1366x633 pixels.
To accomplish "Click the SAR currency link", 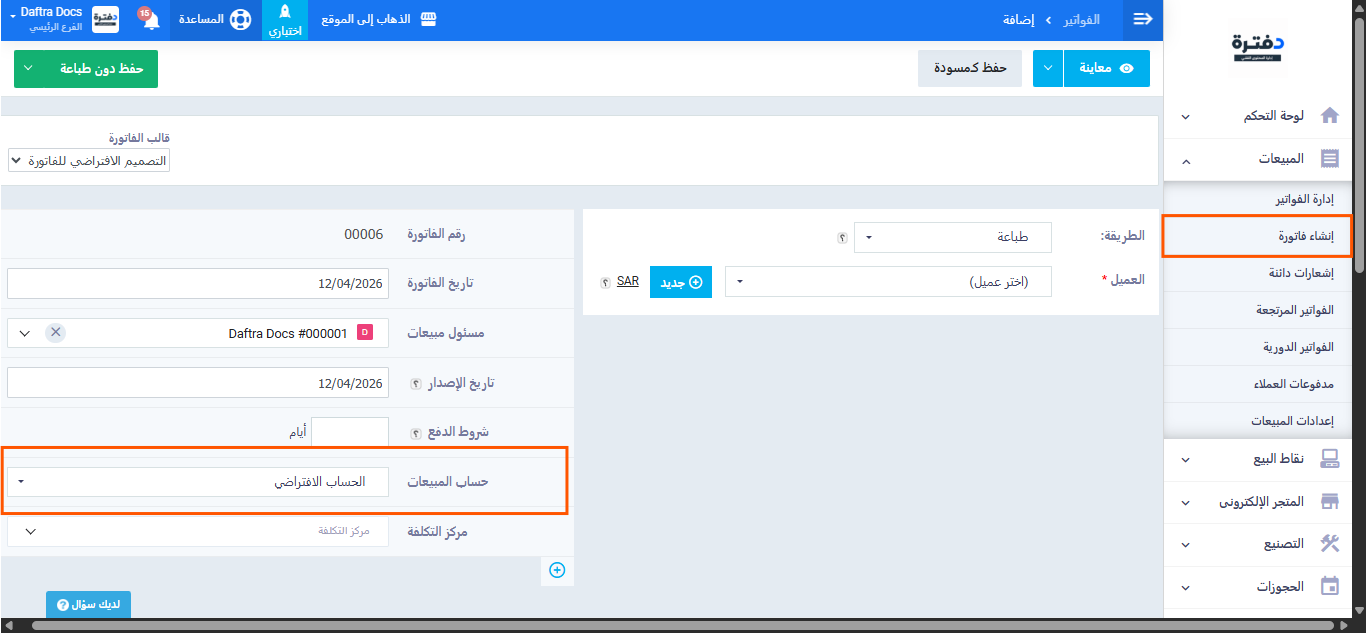I will click(x=628, y=281).
